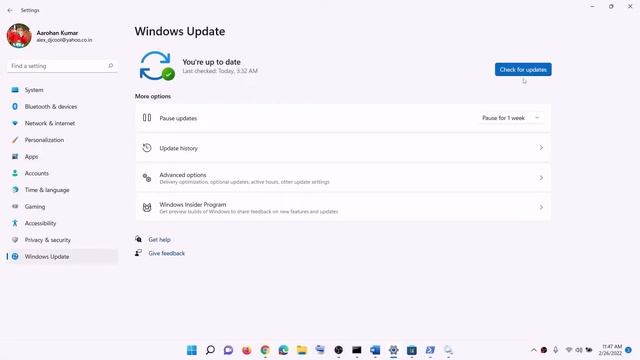Open the Windows Insider Program row
This screenshot has height=360, width=640.
tap(343, 207)
